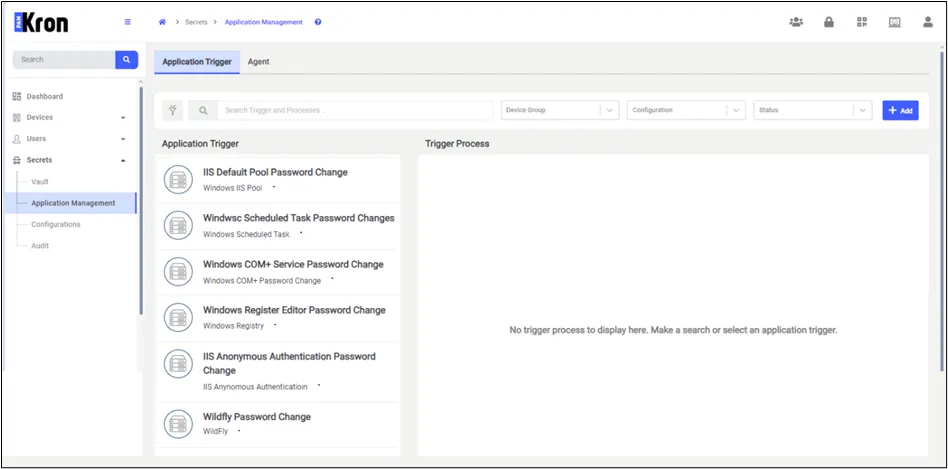Open the Configuration dropdown
The image size is (948, 469).
[x=686, y=110]
